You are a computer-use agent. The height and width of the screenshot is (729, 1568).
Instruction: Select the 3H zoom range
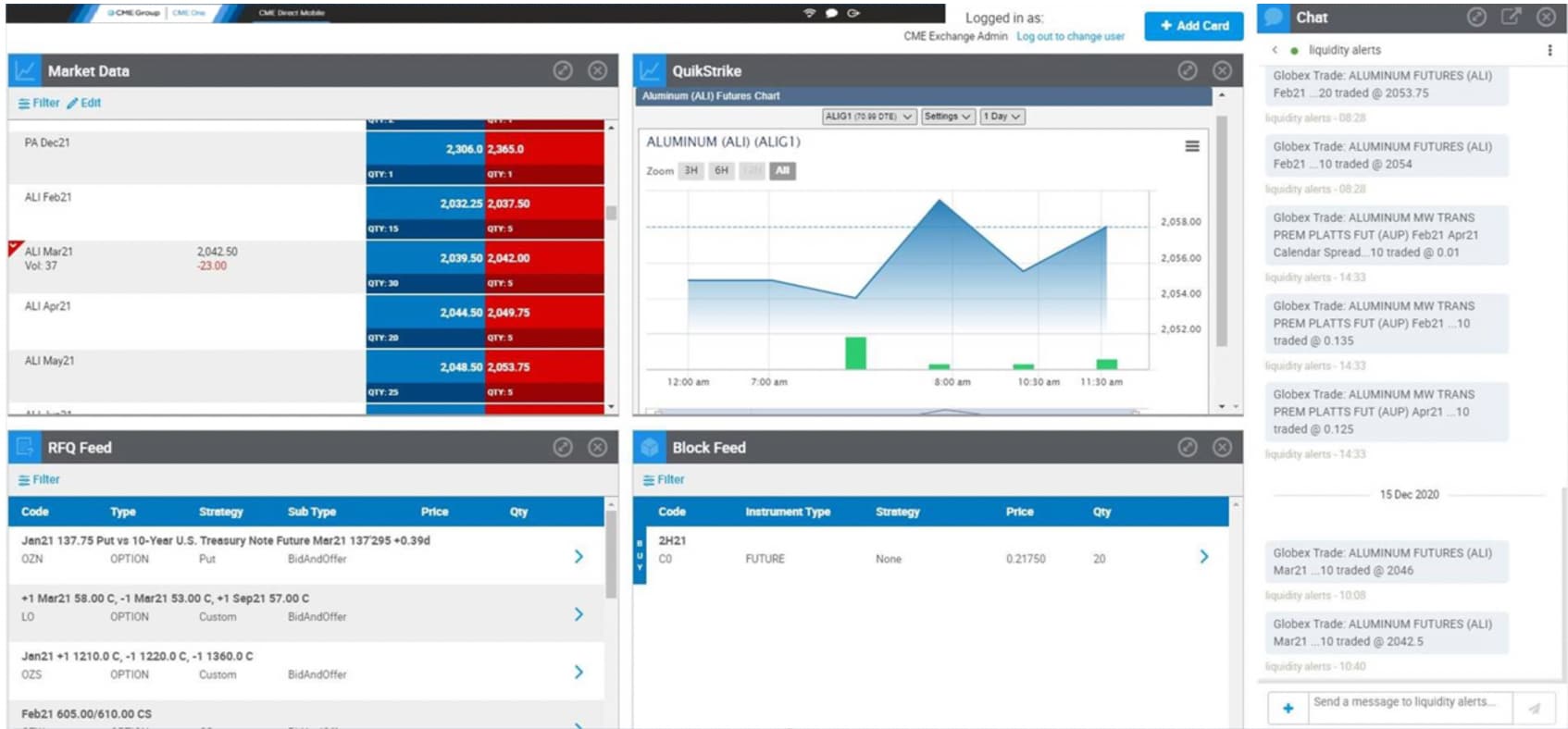click(691, 171)
